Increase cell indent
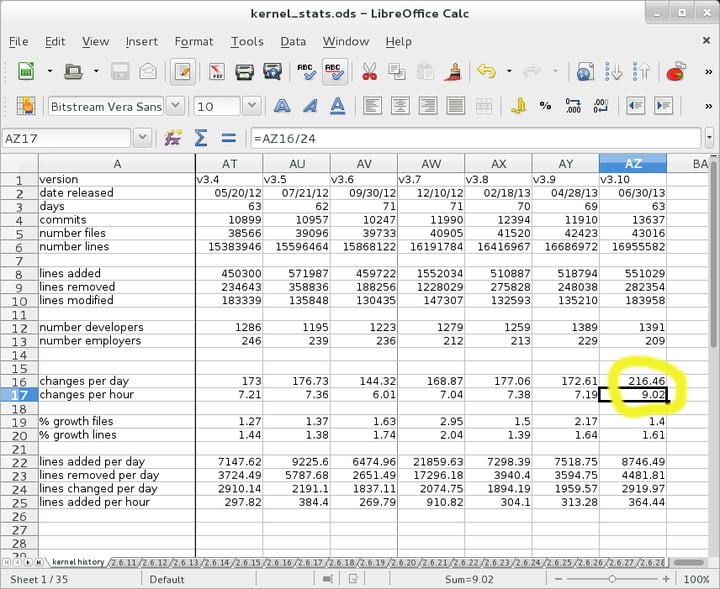Screen dimensions: 720x589 pyautogui.click(x=663, y=106)
